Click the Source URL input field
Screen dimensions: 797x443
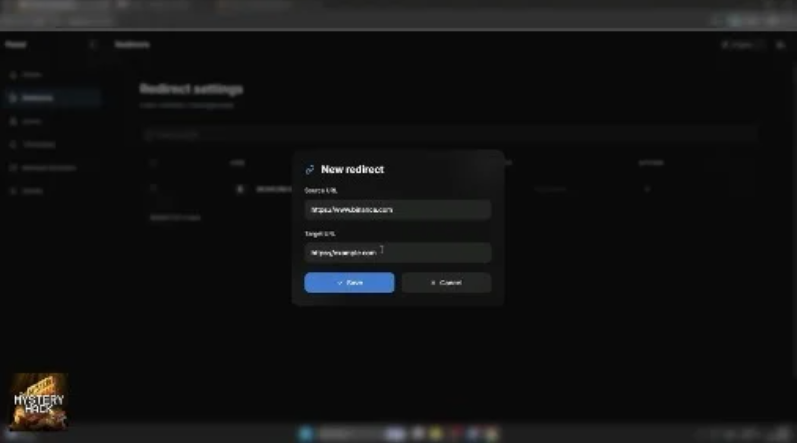coord(397,209)
